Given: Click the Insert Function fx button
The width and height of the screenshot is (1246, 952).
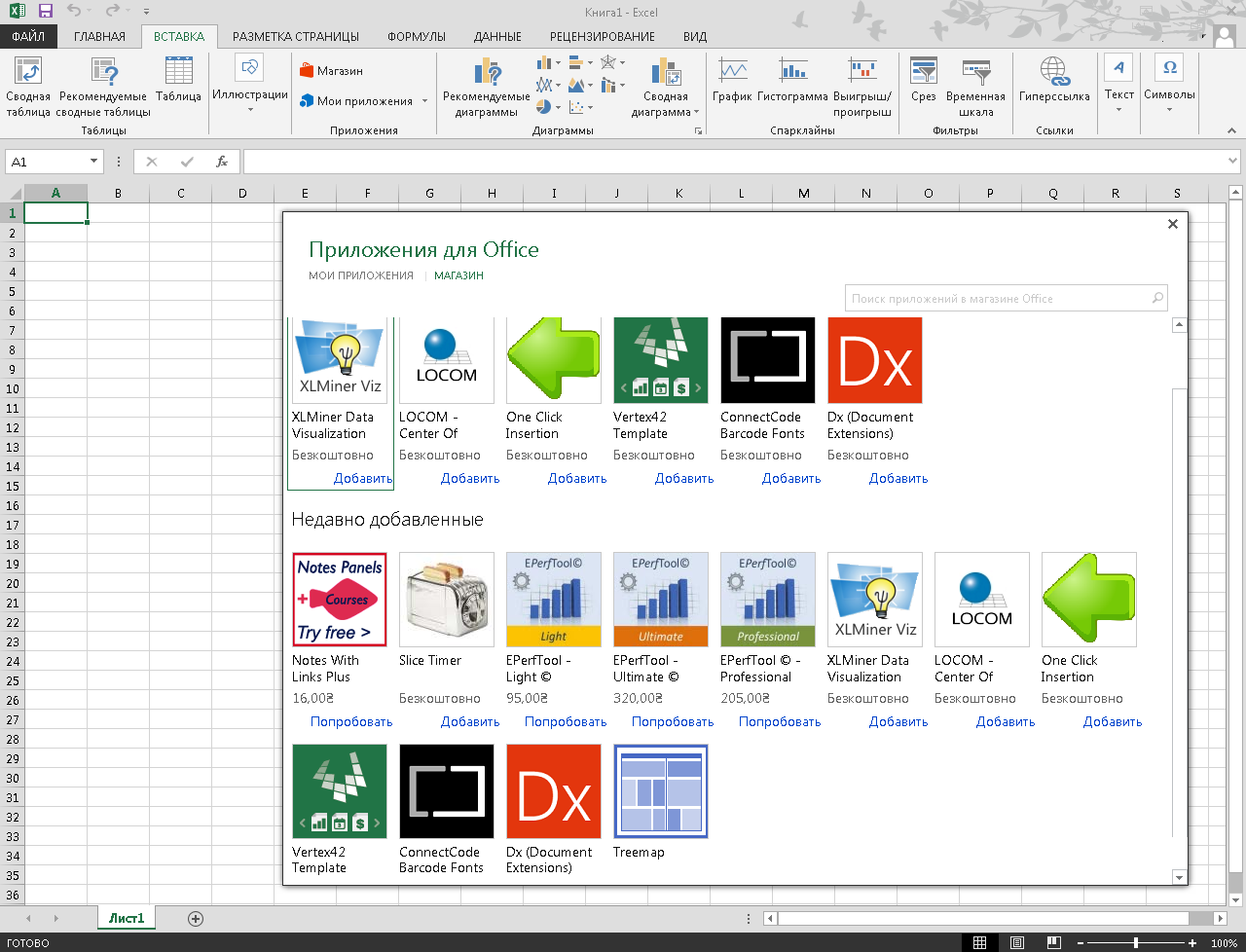Looking at the screenshot, I should point(222,162).
